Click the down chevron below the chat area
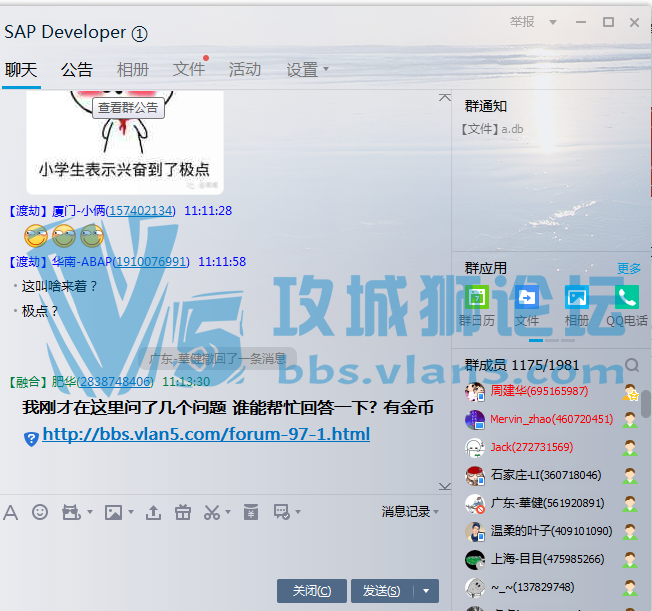The image size is (652, 611). (x=445, y=487)
